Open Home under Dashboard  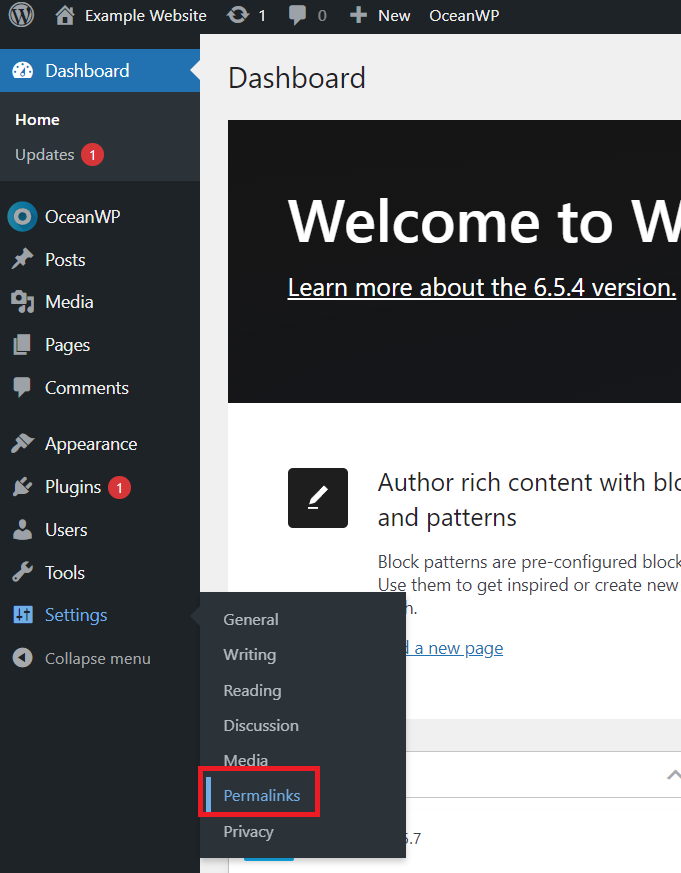(37, 120)
